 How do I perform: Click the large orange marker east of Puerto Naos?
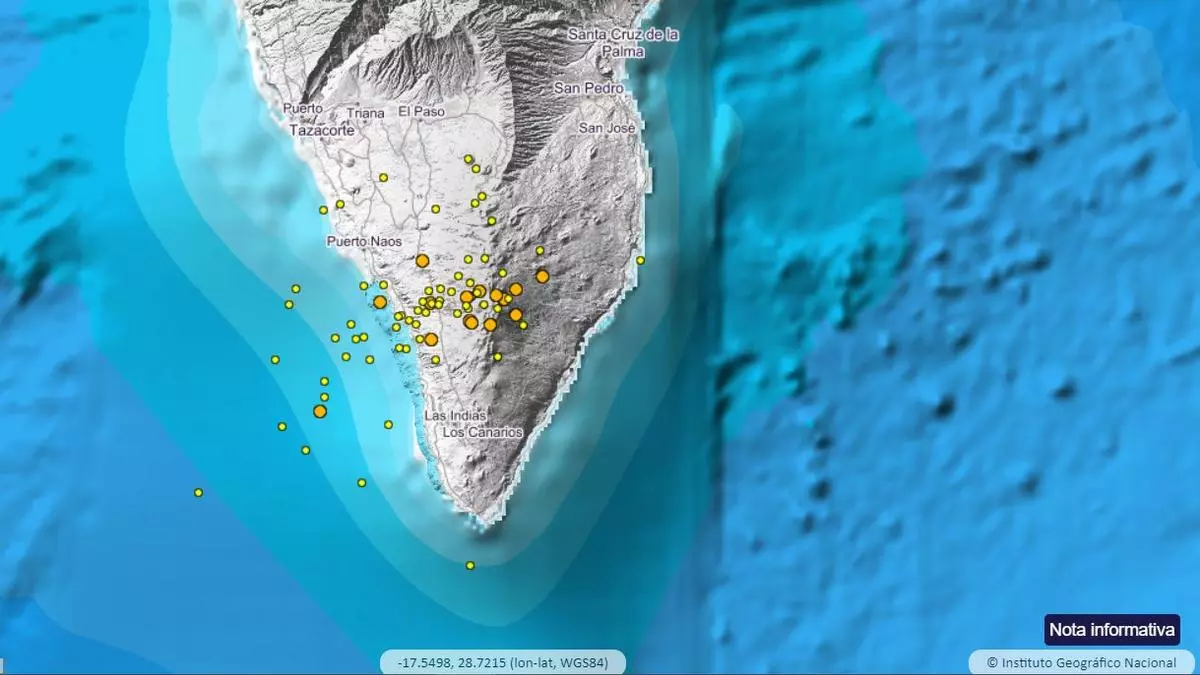click(422, 260)
